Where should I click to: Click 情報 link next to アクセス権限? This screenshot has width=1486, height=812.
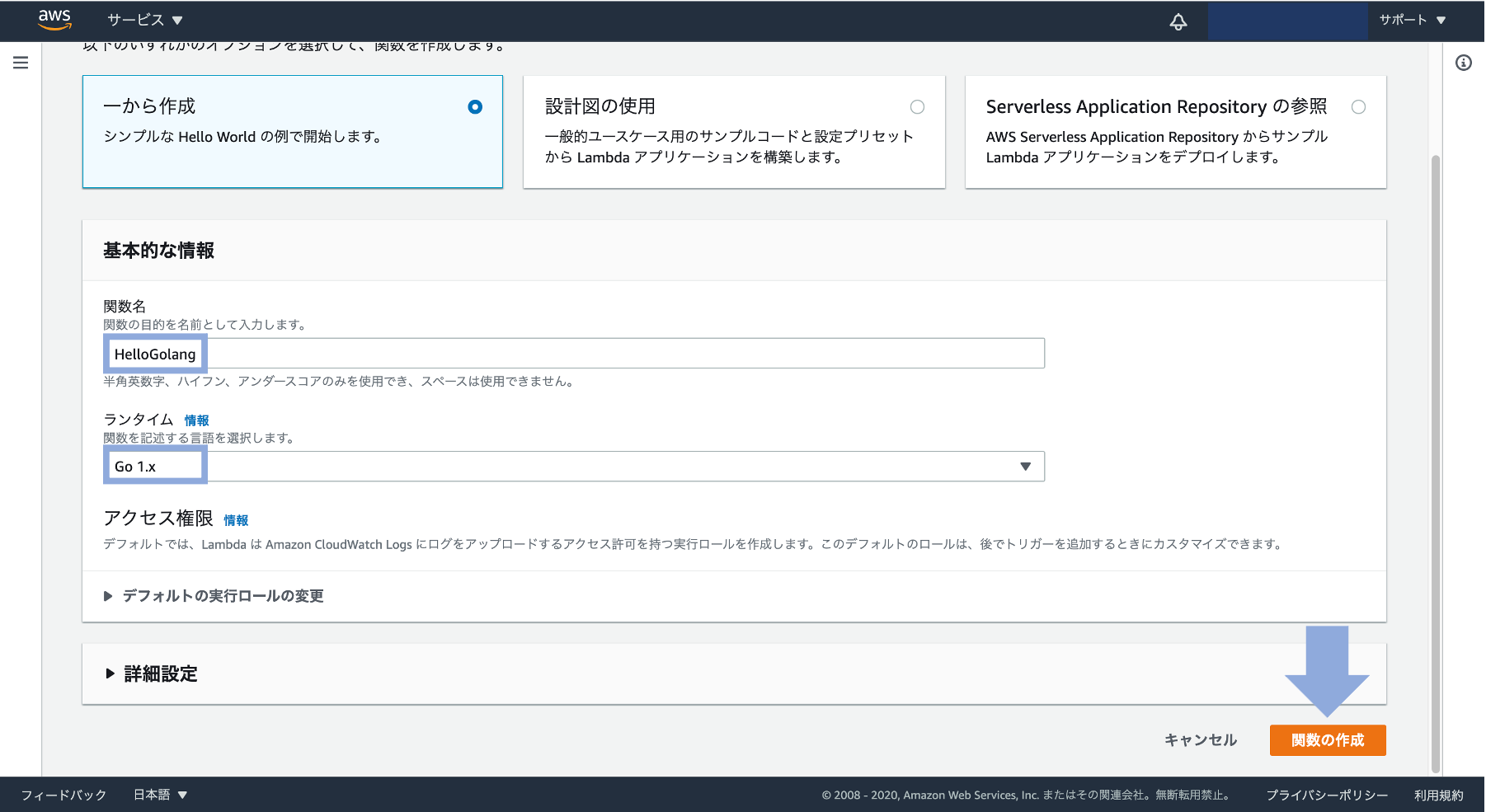point(236,520)
